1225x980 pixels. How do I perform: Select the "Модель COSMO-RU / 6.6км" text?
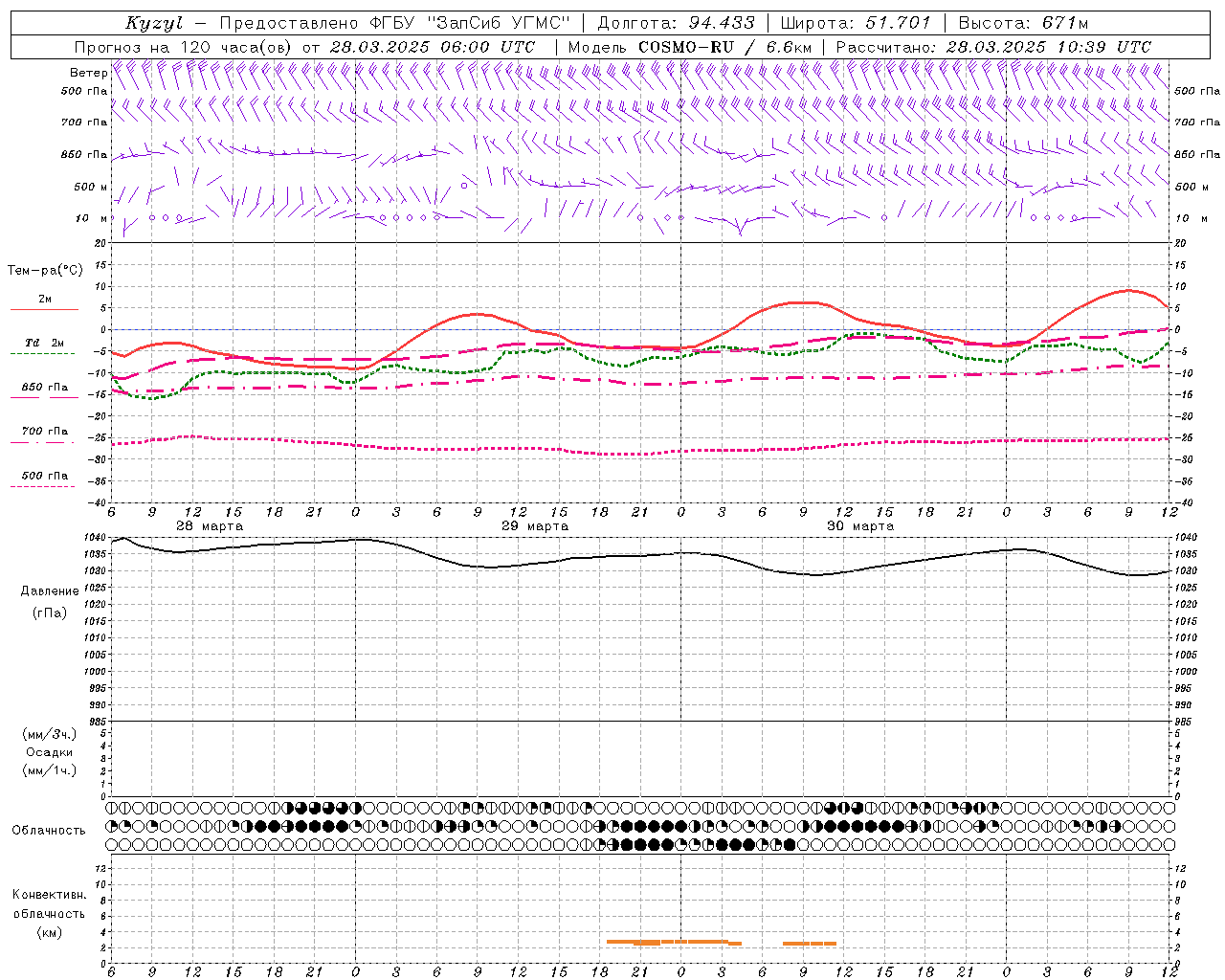[x=690, y=47]
